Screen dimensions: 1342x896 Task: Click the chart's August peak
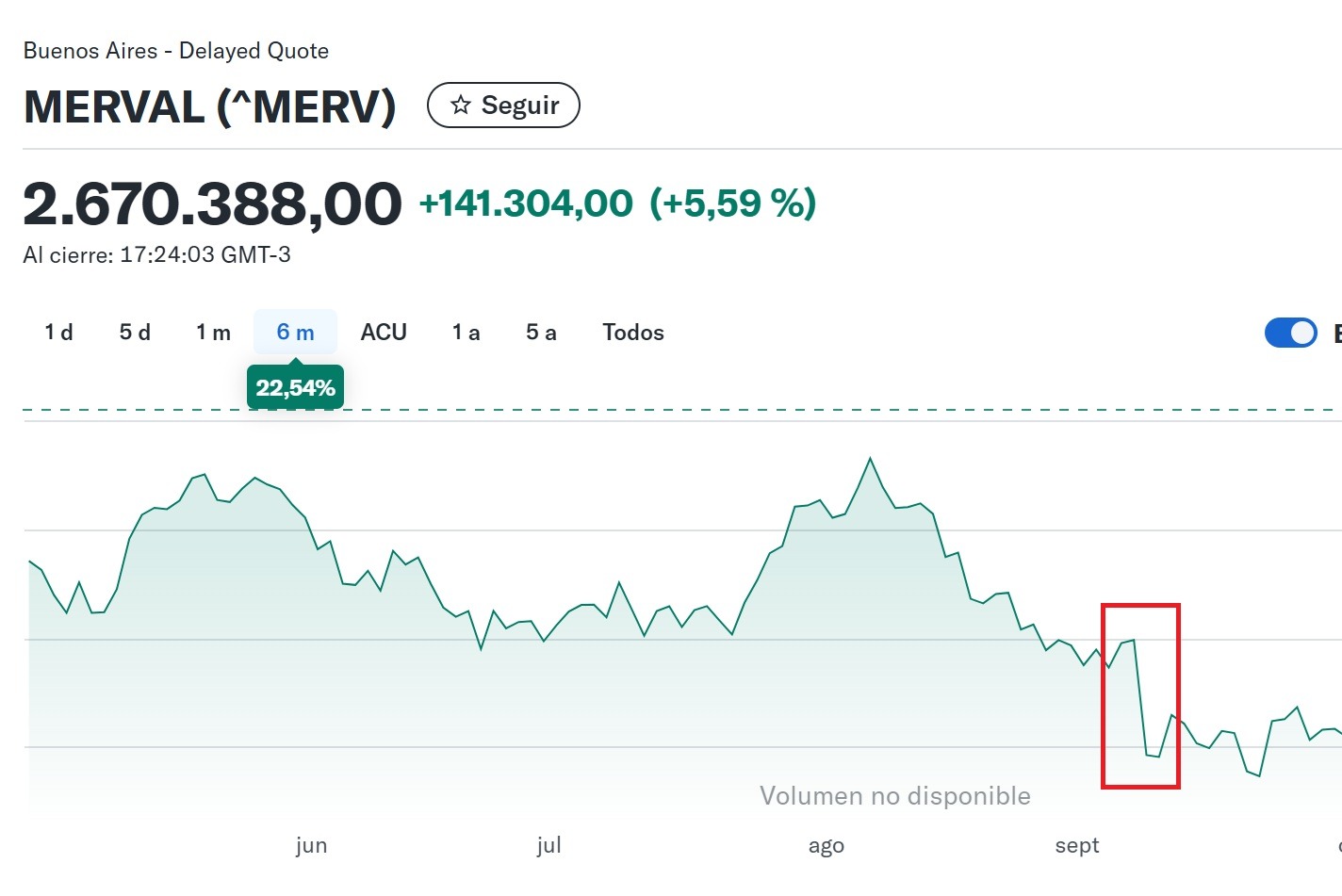click(x=870, y=459)
